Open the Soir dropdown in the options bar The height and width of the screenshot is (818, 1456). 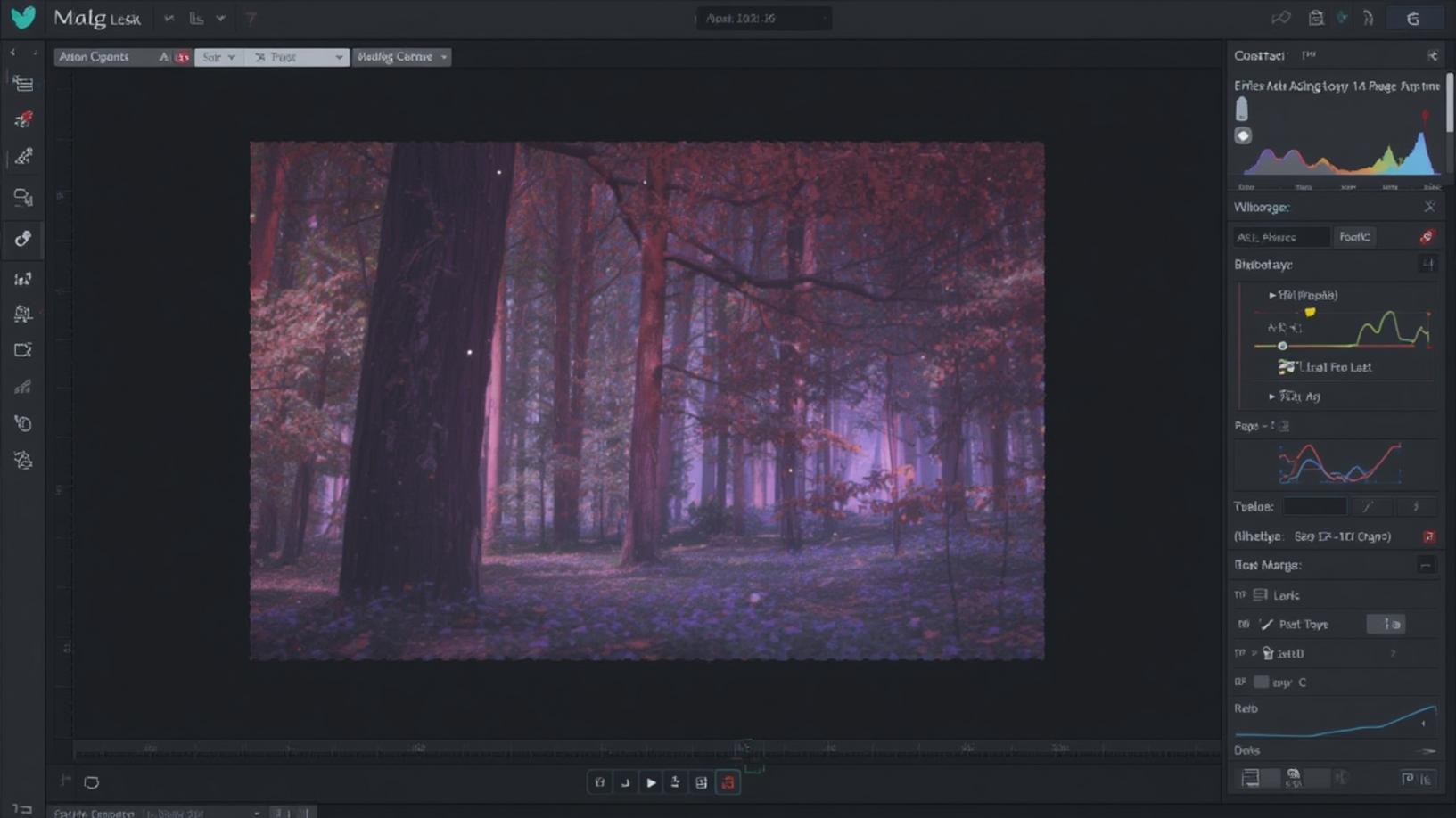[x=218, y=56]
